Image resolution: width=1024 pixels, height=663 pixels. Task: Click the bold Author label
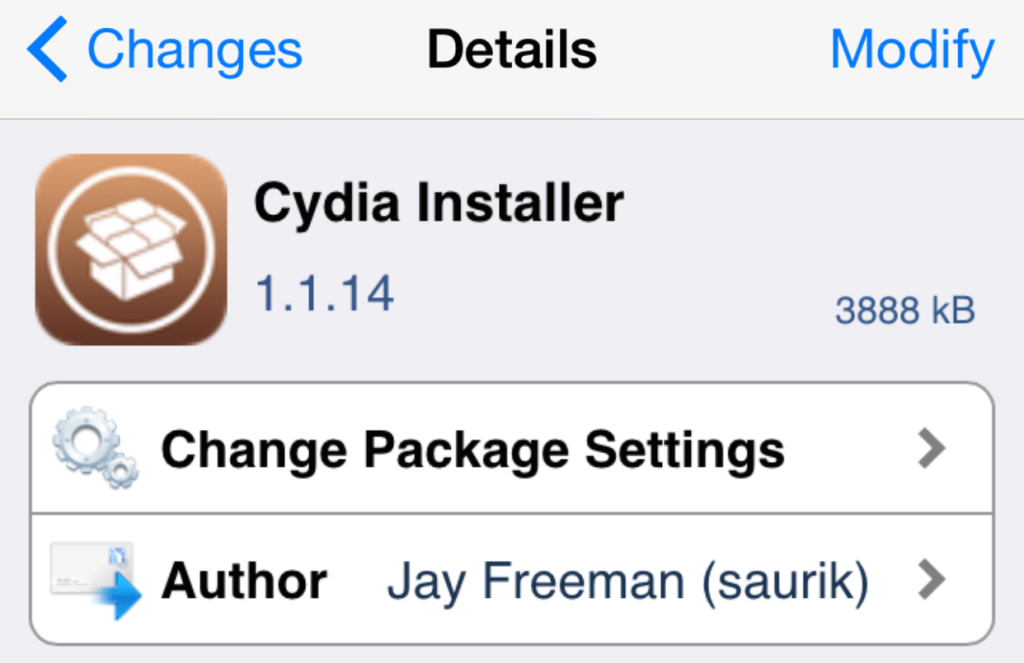click(244, 581)
